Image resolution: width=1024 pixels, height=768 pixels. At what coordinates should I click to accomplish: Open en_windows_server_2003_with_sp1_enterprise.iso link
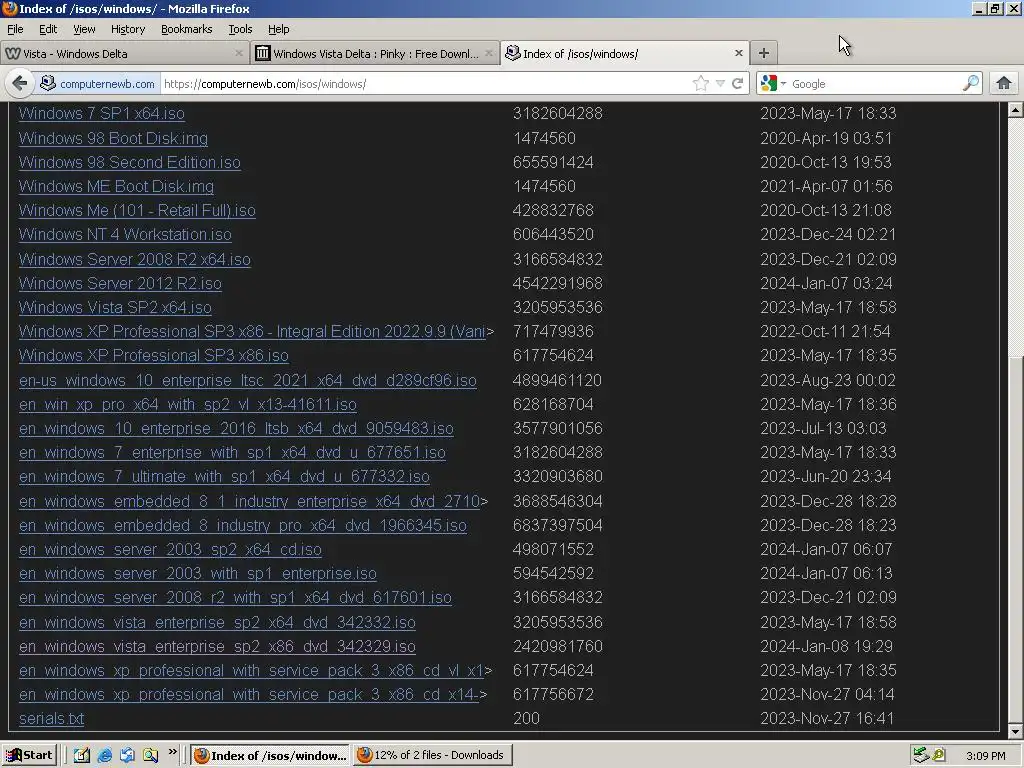pos(197,573)
